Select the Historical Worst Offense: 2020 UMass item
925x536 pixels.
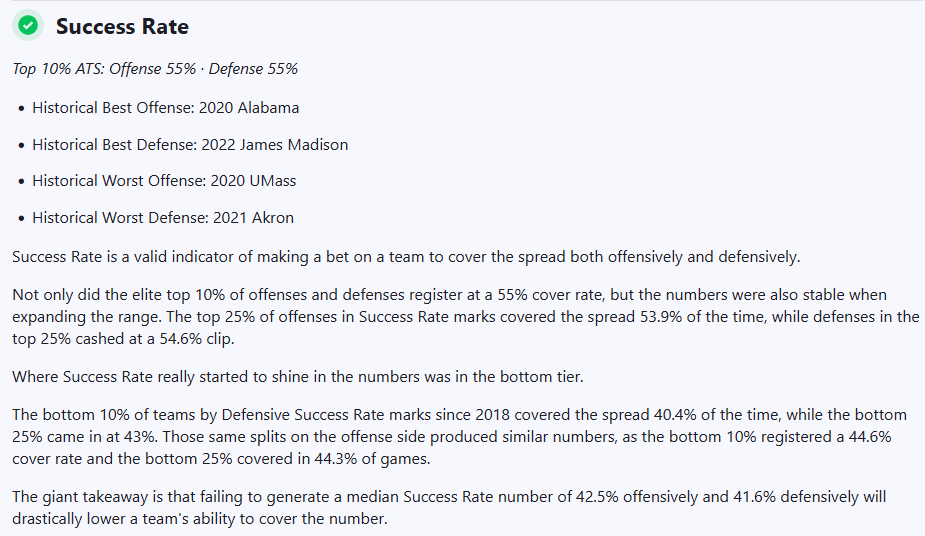point(164,181)
